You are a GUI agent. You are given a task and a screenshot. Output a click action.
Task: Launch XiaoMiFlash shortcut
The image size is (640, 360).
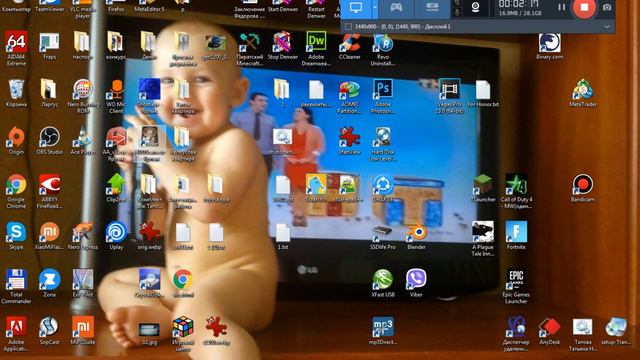click(x=49, y=236)
